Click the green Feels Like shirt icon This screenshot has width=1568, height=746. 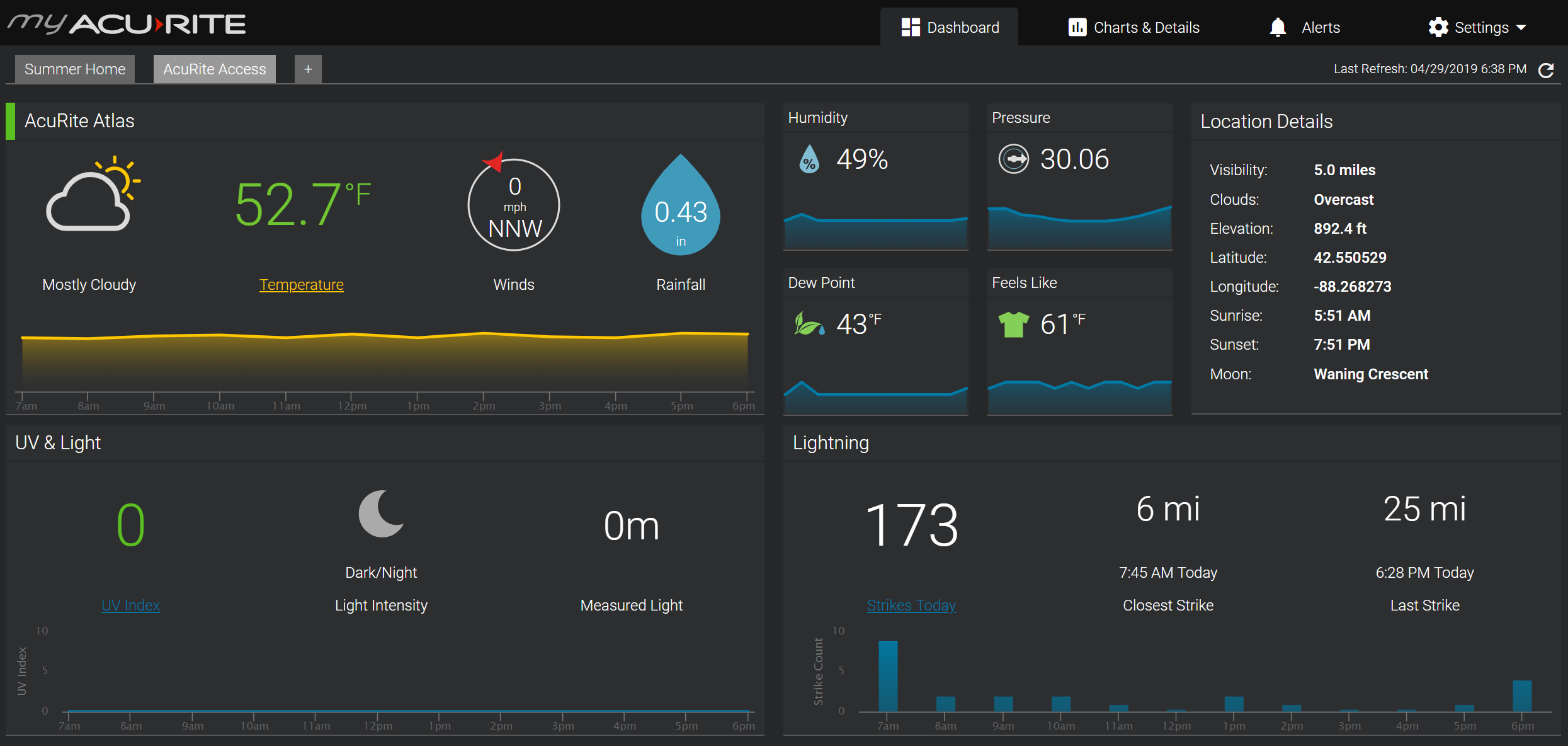1013,324
